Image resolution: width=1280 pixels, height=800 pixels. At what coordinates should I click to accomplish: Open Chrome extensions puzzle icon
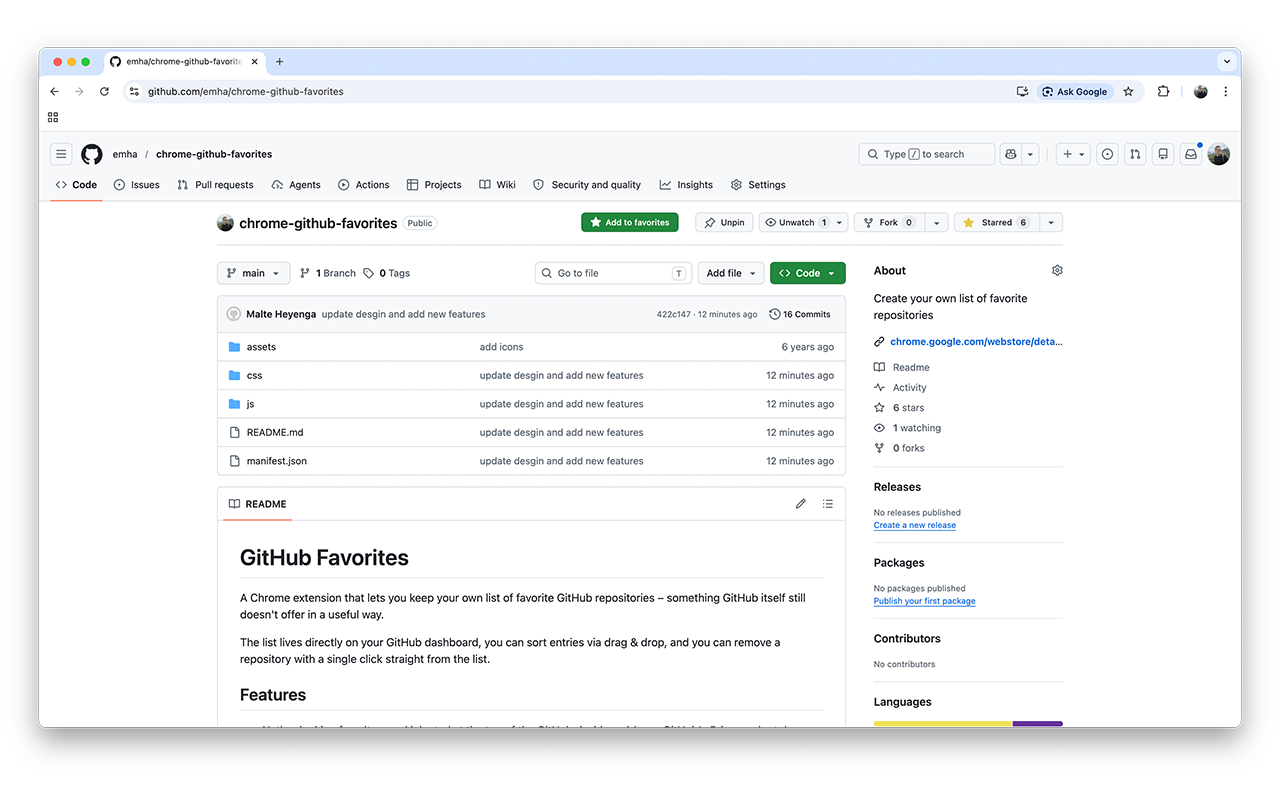point(1163,91)
